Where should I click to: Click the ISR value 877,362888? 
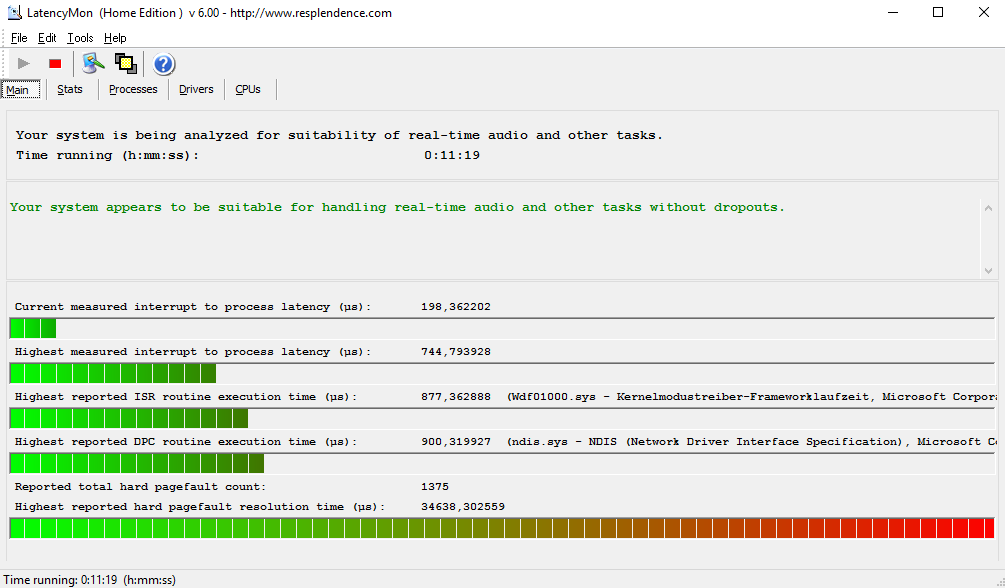tap(456, 396)
